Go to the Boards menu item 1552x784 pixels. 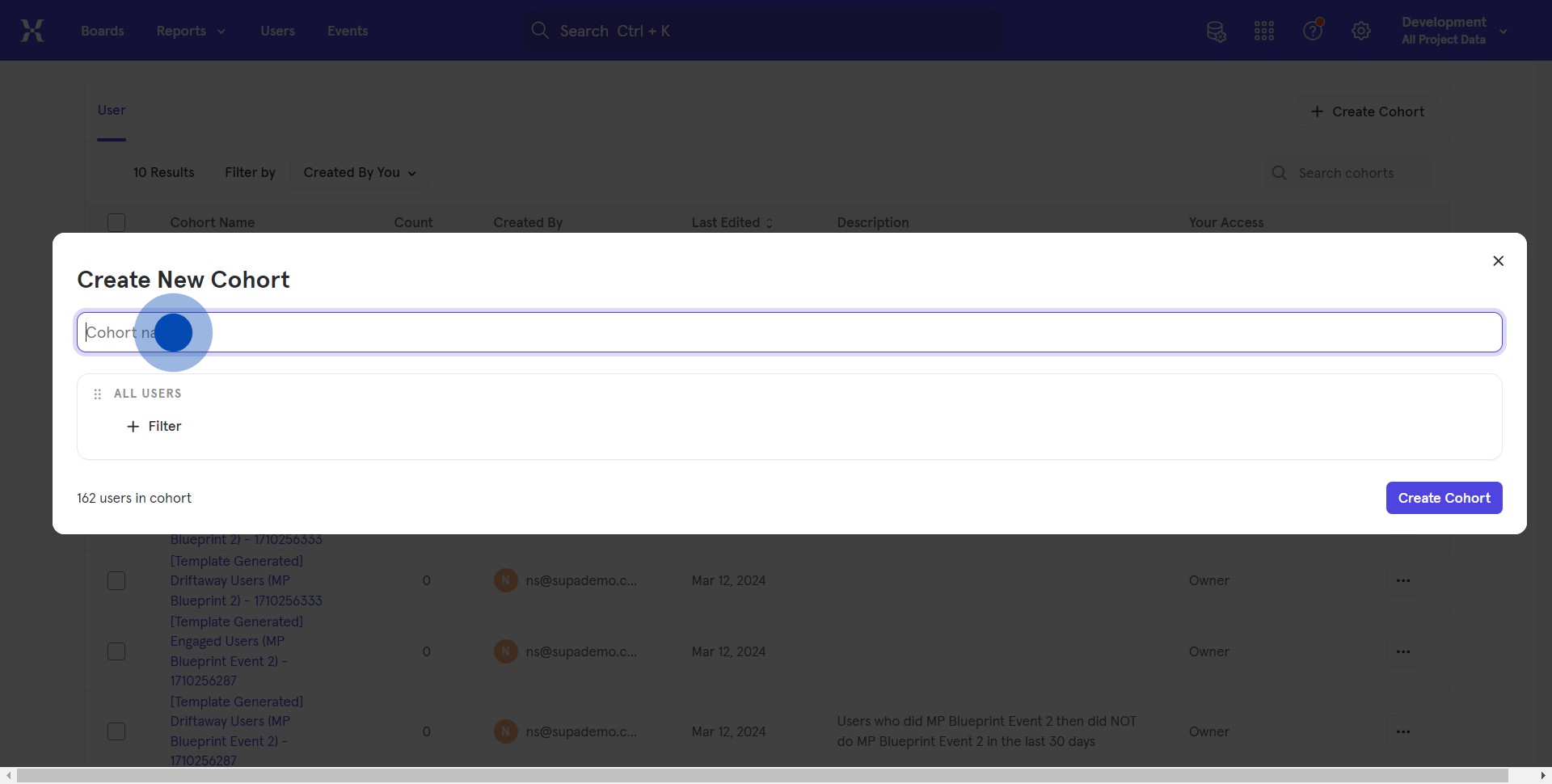(103, 31)
